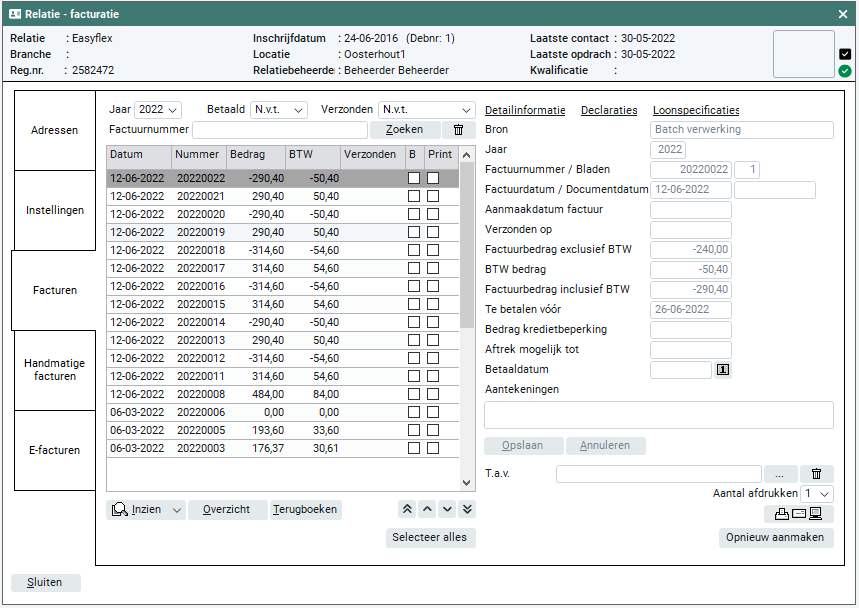Toggle the black checkbox in the header
Image resolution: width=859 pixels, height=608 pixels.
[x=845, y=54]
